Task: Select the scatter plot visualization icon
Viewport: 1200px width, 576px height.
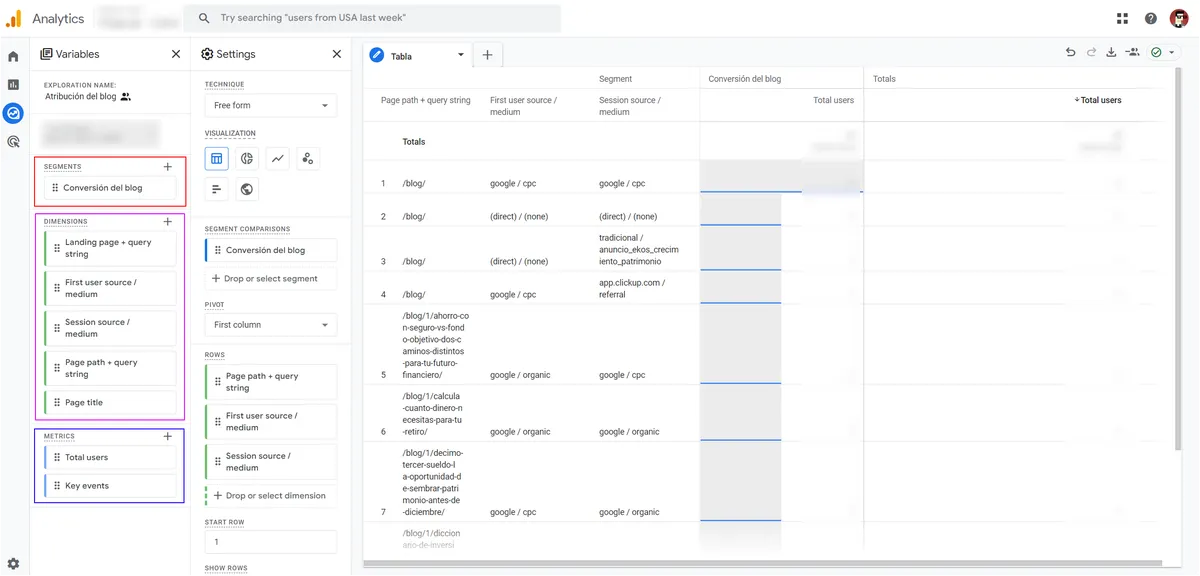Action: [x=308, y=158]
